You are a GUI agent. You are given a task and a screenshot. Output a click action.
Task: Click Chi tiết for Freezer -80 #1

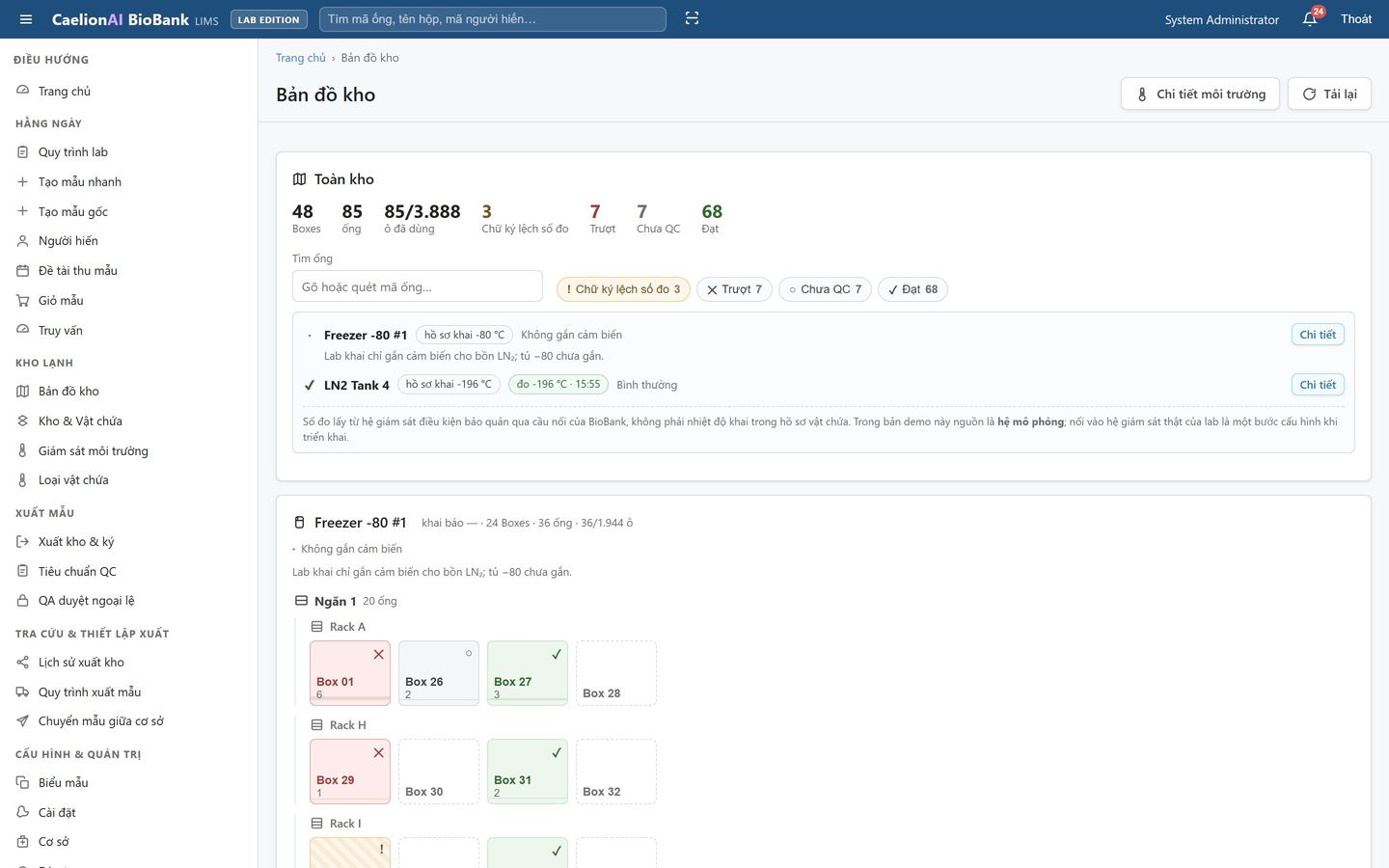click(x=1318, y=335)
